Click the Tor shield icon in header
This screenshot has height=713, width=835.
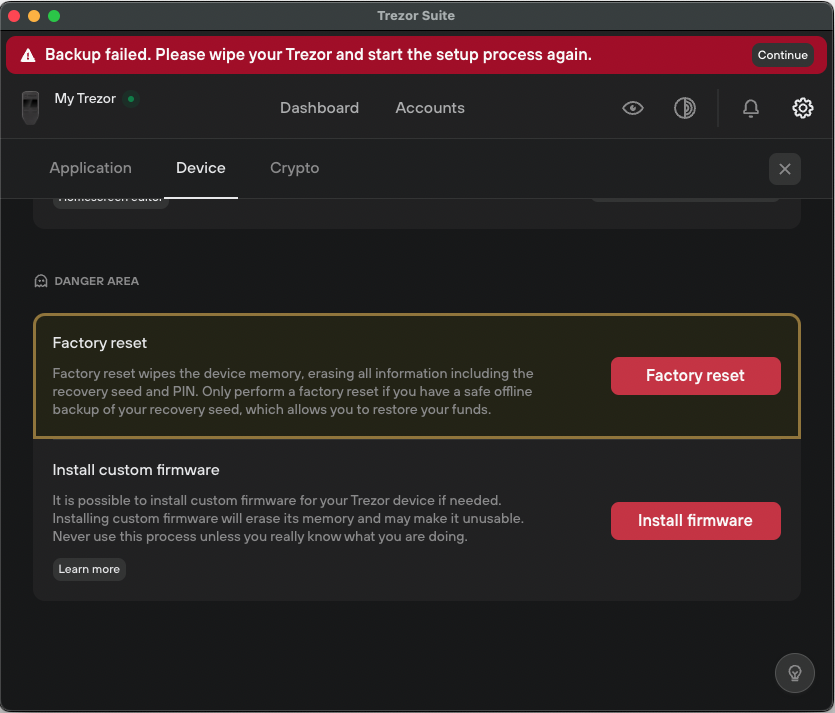pos(684,108)
